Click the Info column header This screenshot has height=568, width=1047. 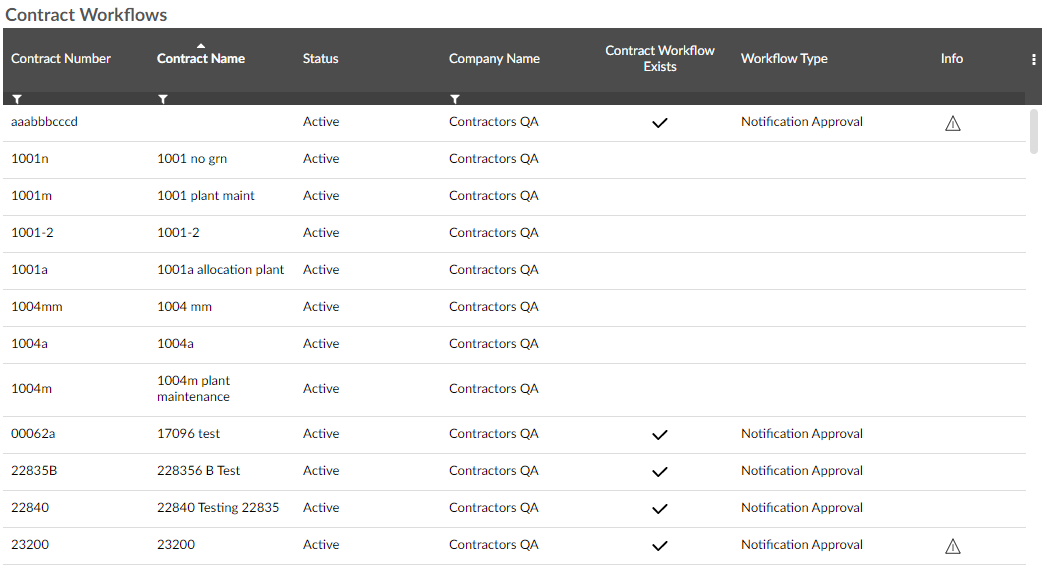(x=952, y=59)
